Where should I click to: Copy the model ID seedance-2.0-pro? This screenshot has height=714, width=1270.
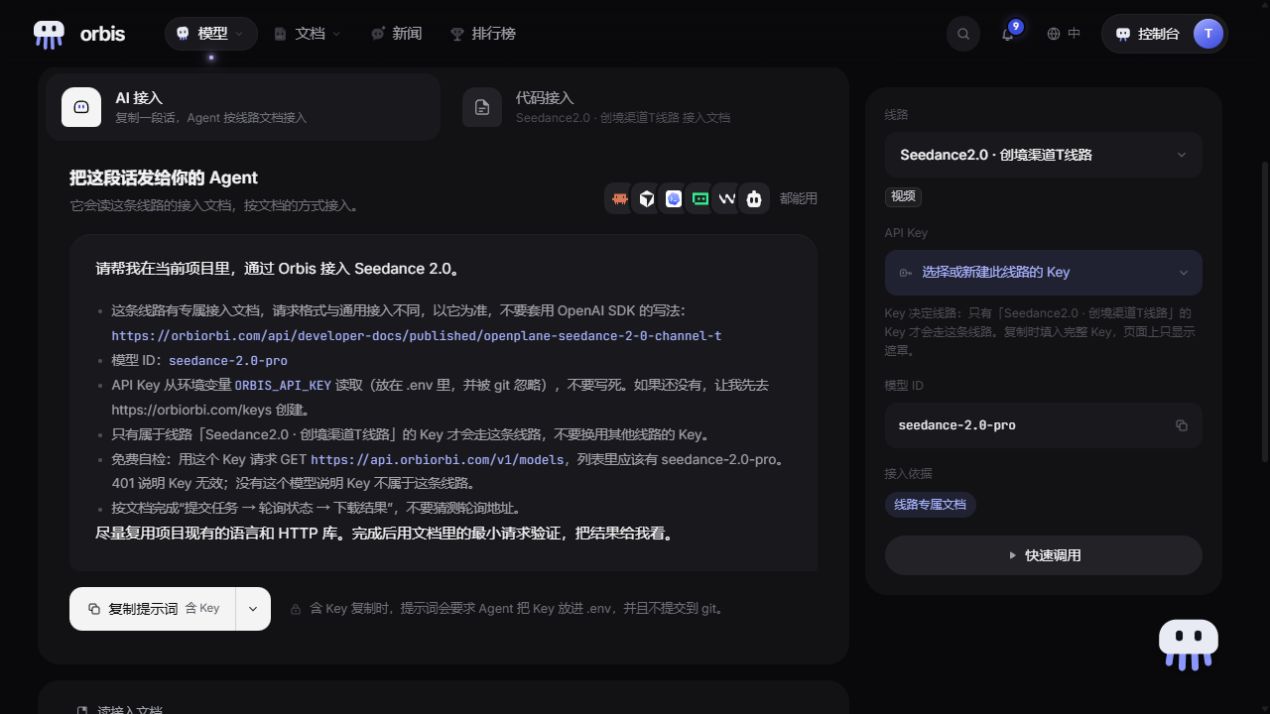1181,425
